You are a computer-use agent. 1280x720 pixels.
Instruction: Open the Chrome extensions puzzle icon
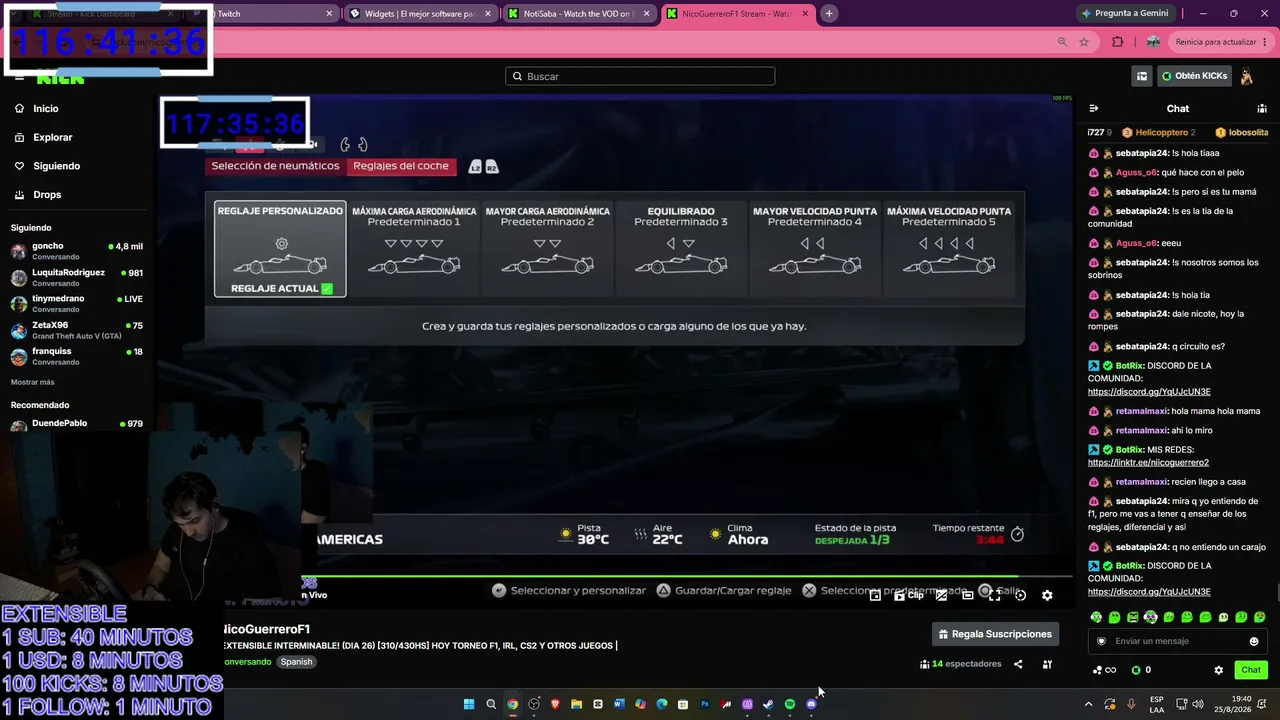(x=1118, y=42)
